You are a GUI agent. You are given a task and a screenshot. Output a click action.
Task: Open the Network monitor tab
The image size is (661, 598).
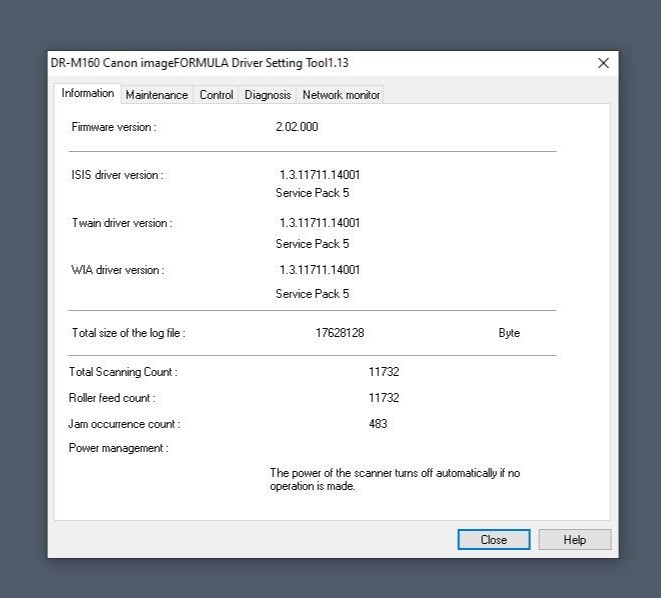tap(340, 95)
